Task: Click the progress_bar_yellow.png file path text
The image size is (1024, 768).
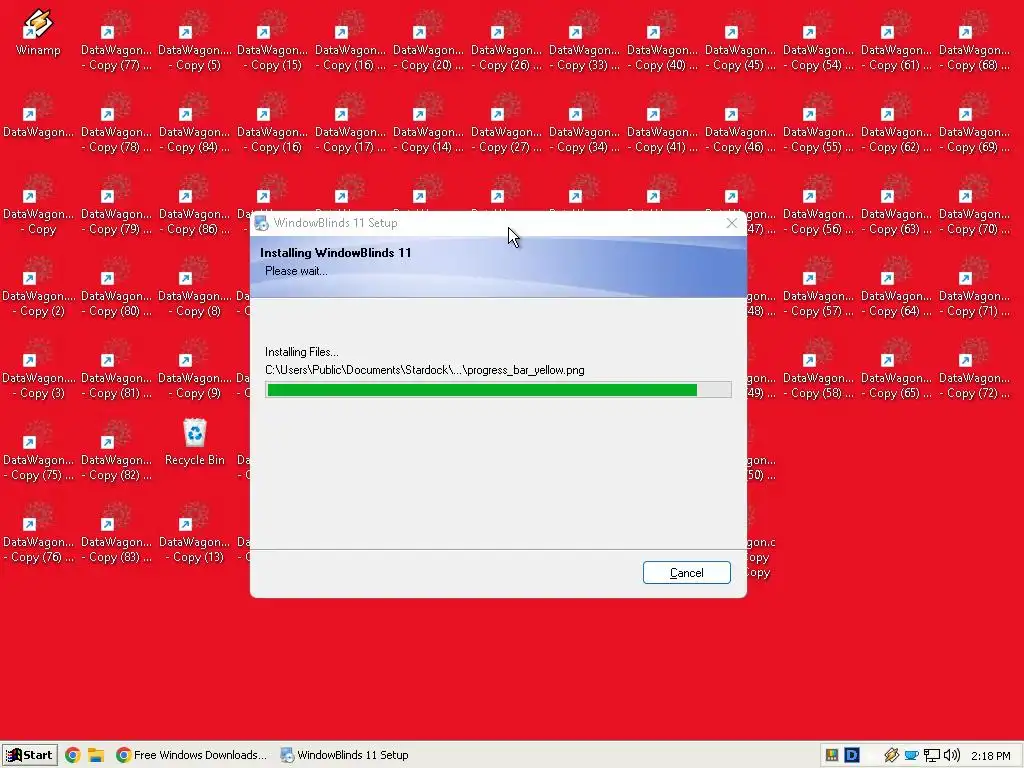Action: [424, 370]
